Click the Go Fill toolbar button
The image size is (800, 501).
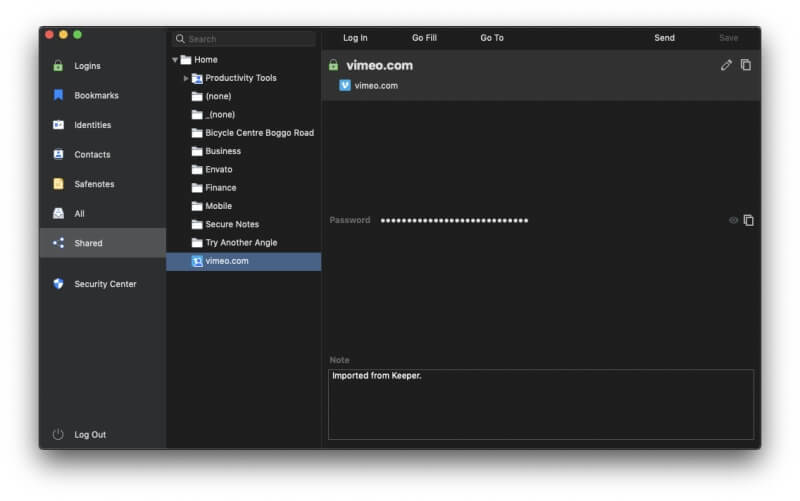coord(424,38)
